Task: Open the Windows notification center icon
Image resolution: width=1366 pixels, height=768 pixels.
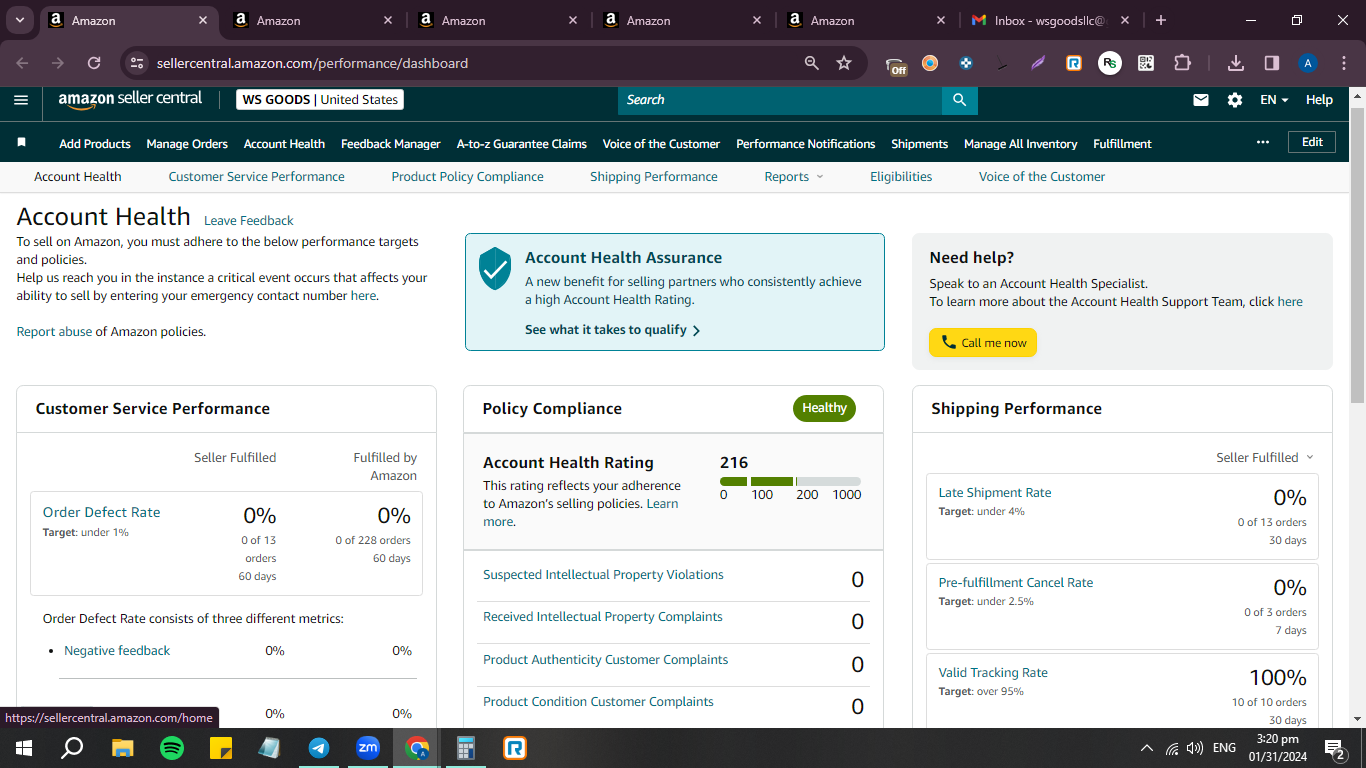Action: tap(1334, 748)
